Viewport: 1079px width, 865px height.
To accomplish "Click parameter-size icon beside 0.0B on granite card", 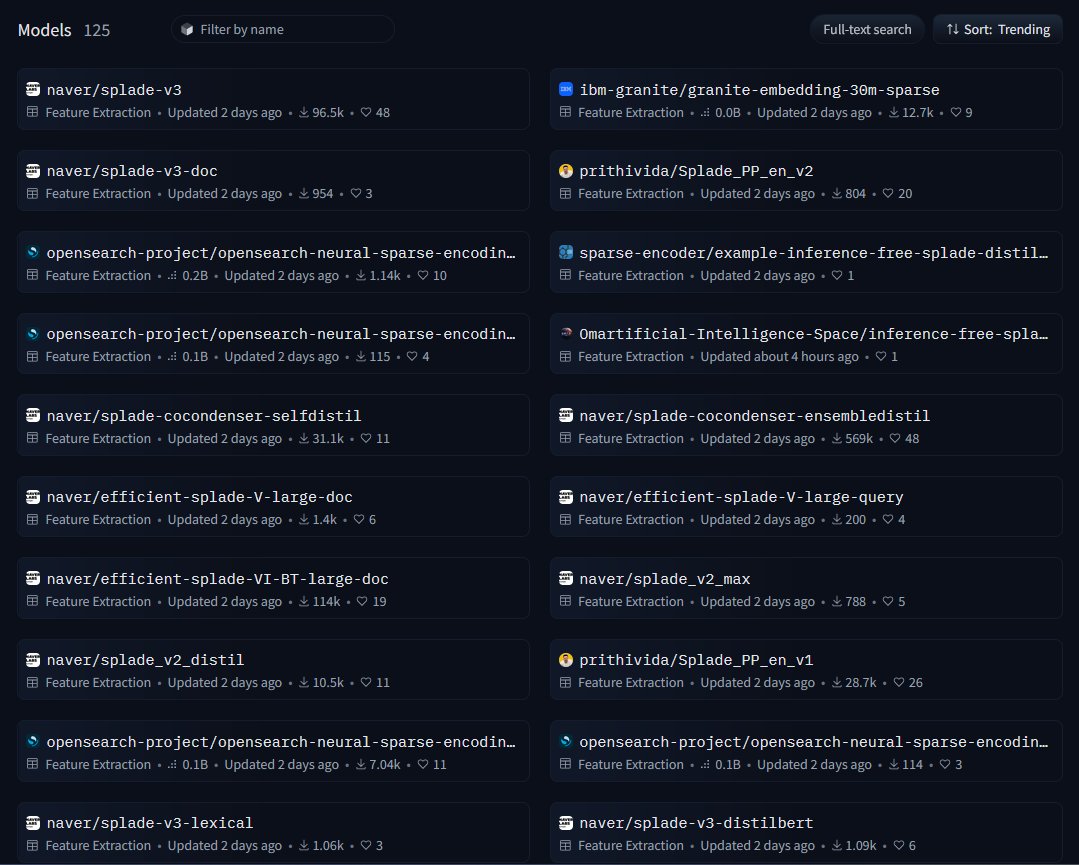I will (x=705, y=112).
